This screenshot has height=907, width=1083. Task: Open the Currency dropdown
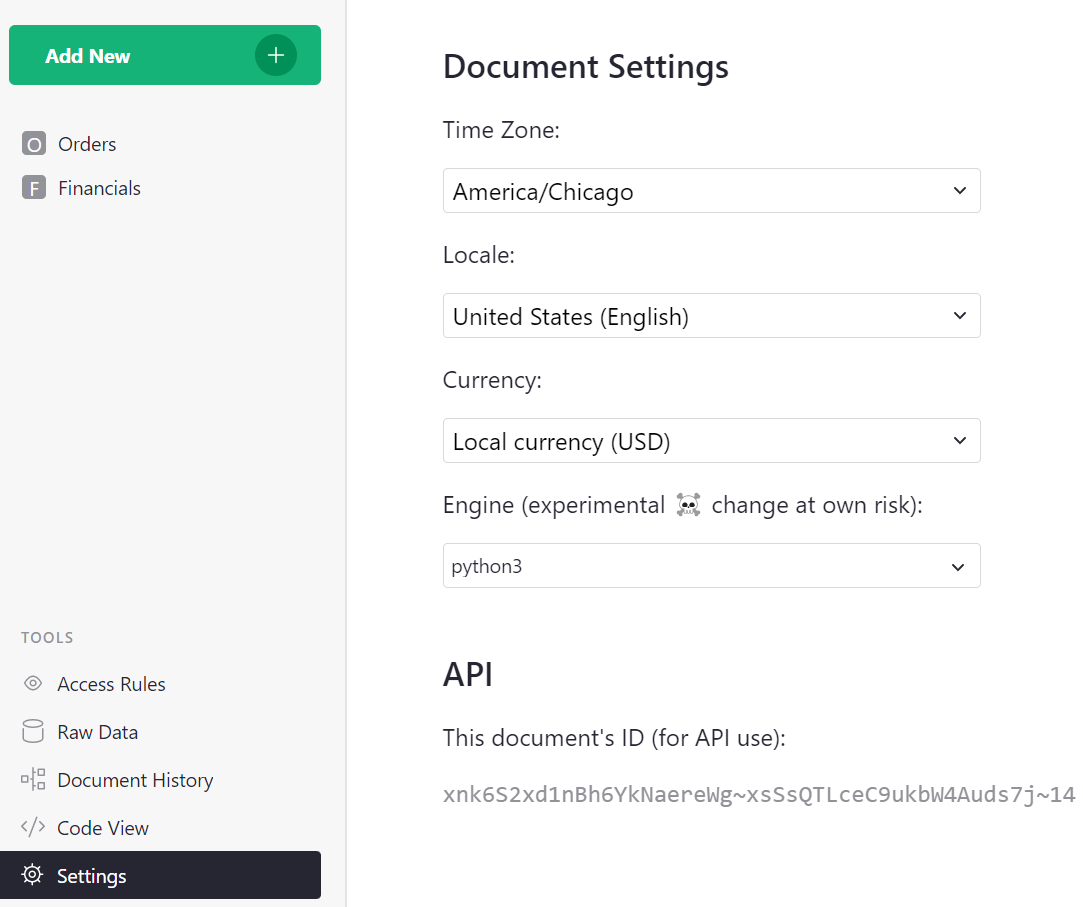(711, 440)
